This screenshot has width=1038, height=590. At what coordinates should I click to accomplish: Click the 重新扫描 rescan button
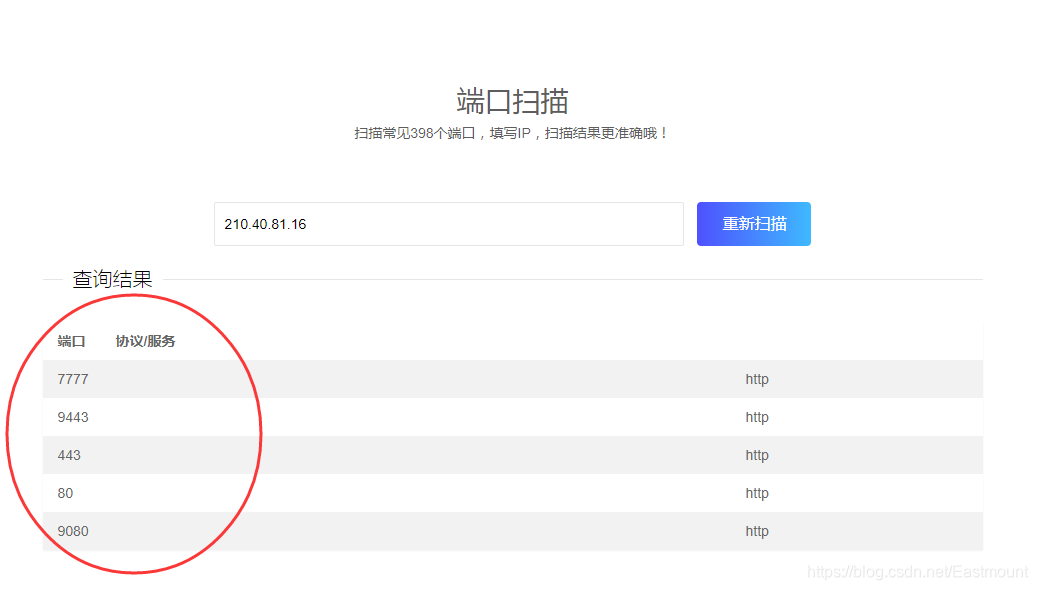[x=753, y=224]
